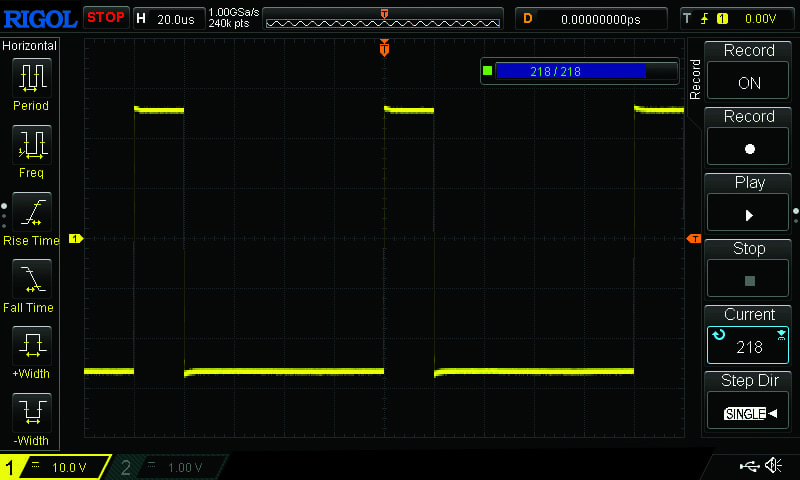This screenshot has width=800, height=480.
Task: Choose the Rise Time measurement
Action: 30,218
